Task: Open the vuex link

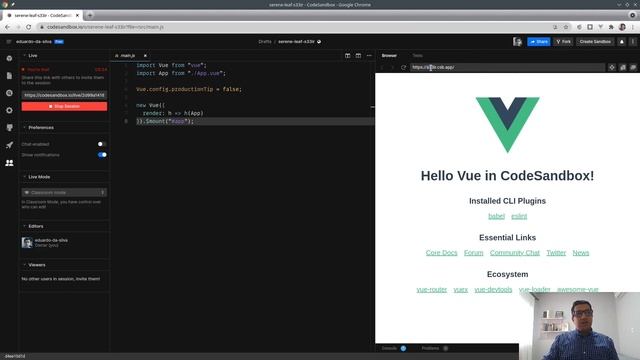Action: 460,290
